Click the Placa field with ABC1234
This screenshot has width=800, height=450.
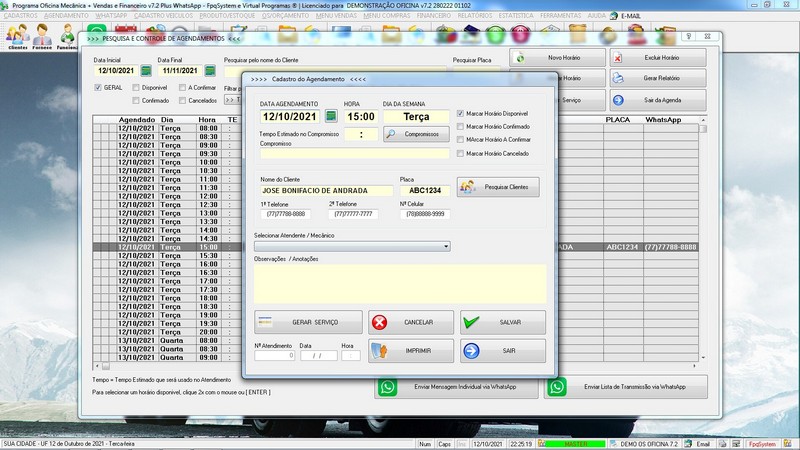[x=425, y=191]
